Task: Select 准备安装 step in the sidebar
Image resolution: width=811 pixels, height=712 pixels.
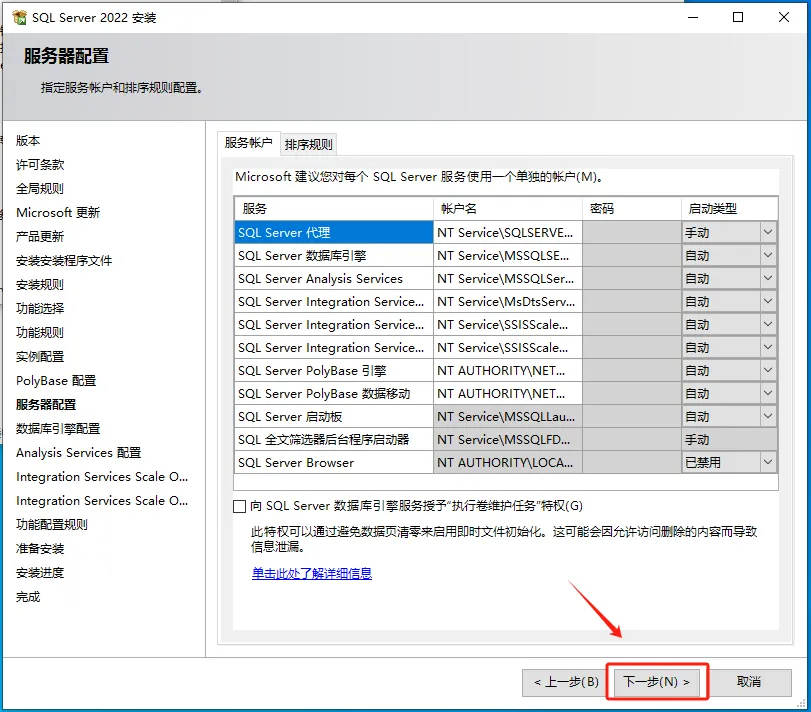Action: (x=40, y=549)
